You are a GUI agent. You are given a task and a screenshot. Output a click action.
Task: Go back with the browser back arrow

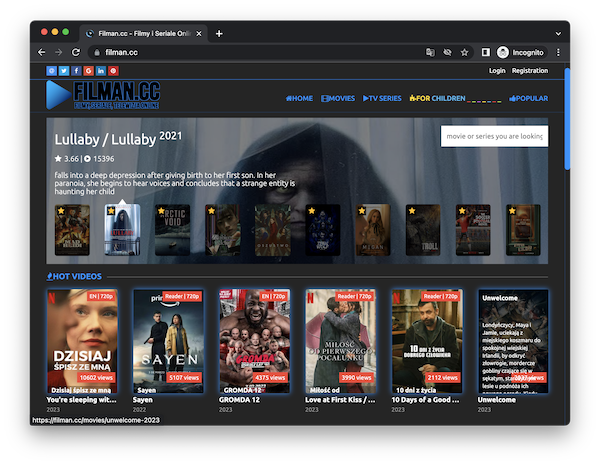click(42, 52)
